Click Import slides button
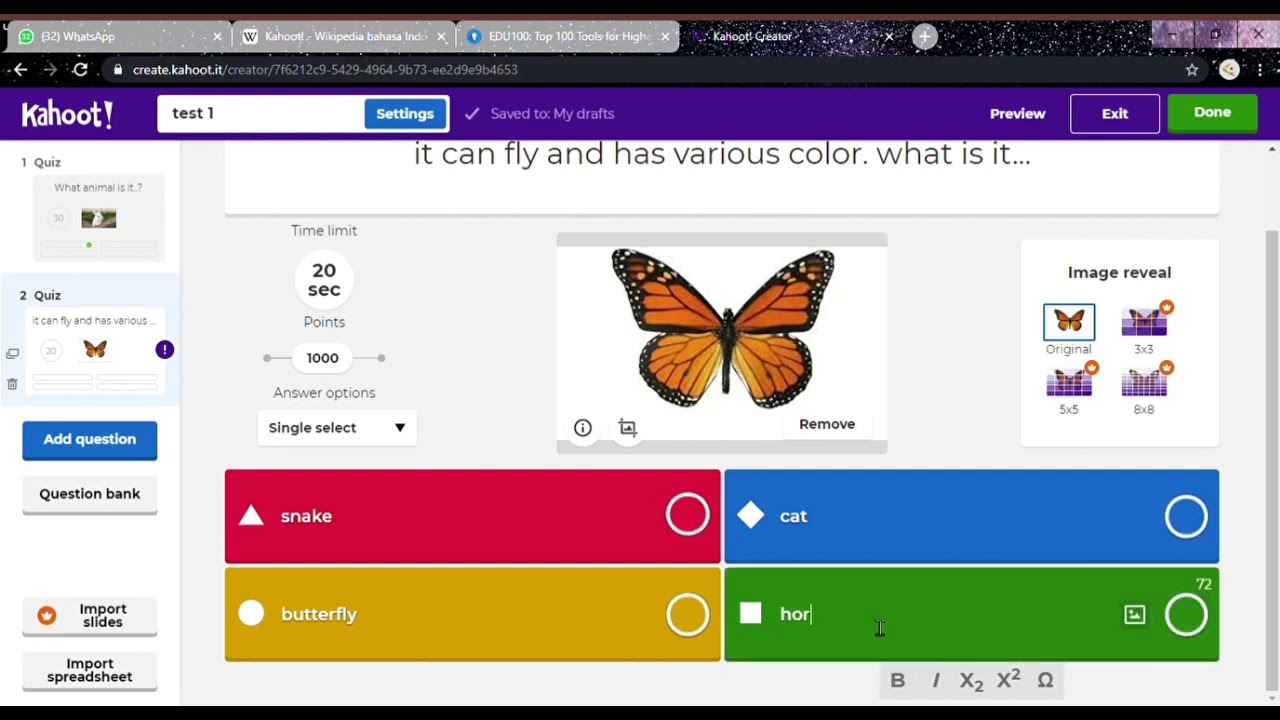The height and width of the screenshot is (720, 1280). click(90, 616)
